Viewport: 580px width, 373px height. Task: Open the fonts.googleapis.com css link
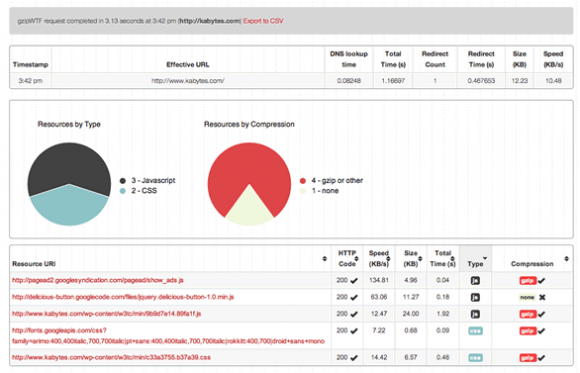(168, 336)
